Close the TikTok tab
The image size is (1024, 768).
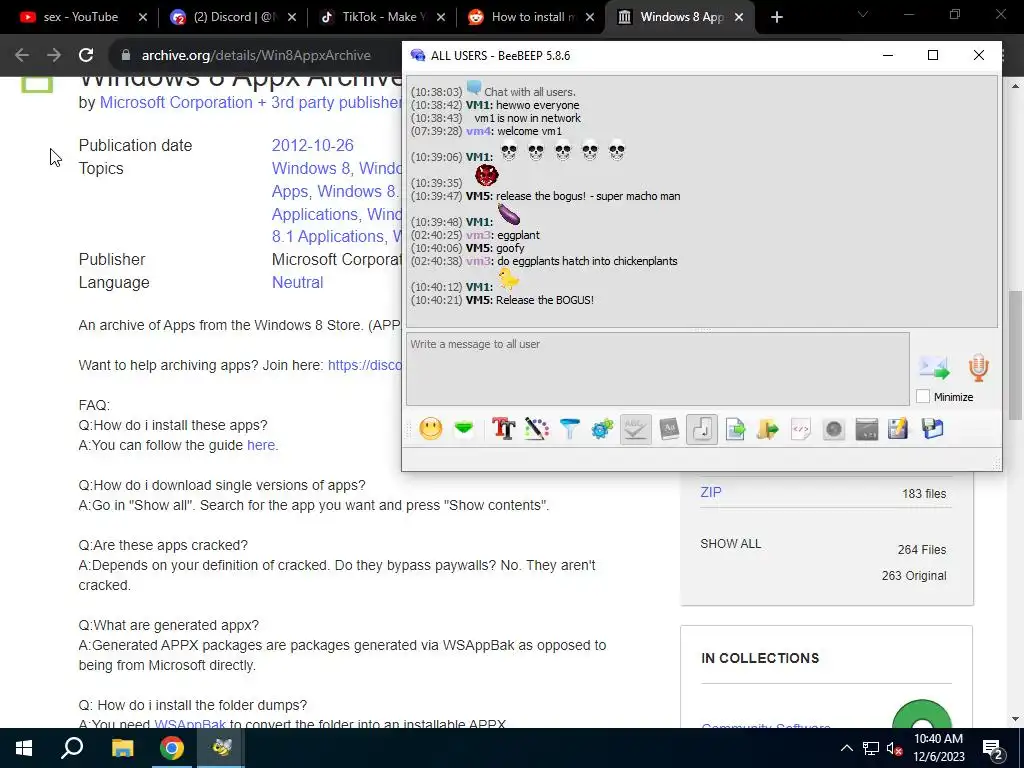441,18
